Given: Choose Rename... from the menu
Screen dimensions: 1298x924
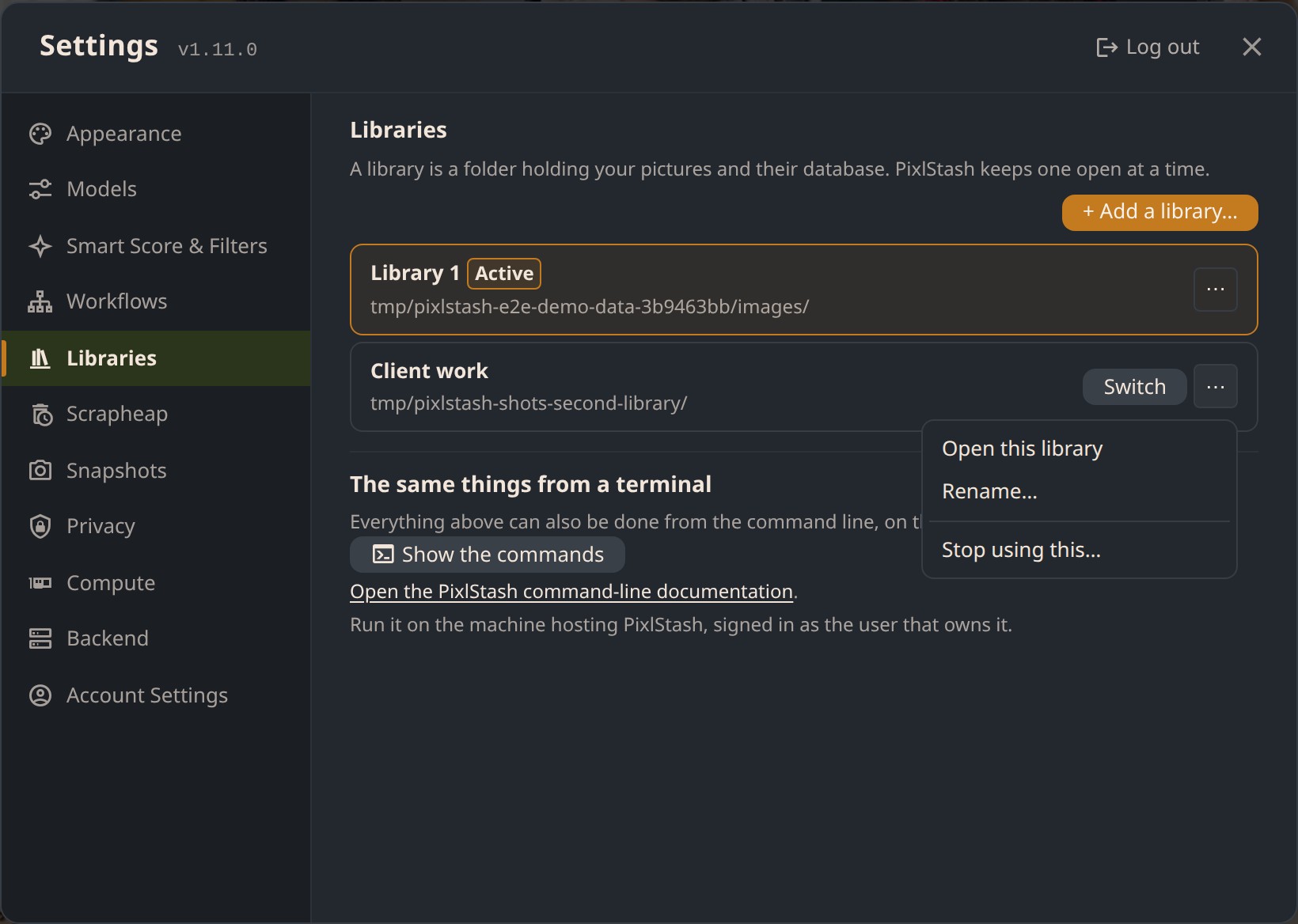Looking at the screenshot, I should pyautogui.click(x=1080, y=491).
